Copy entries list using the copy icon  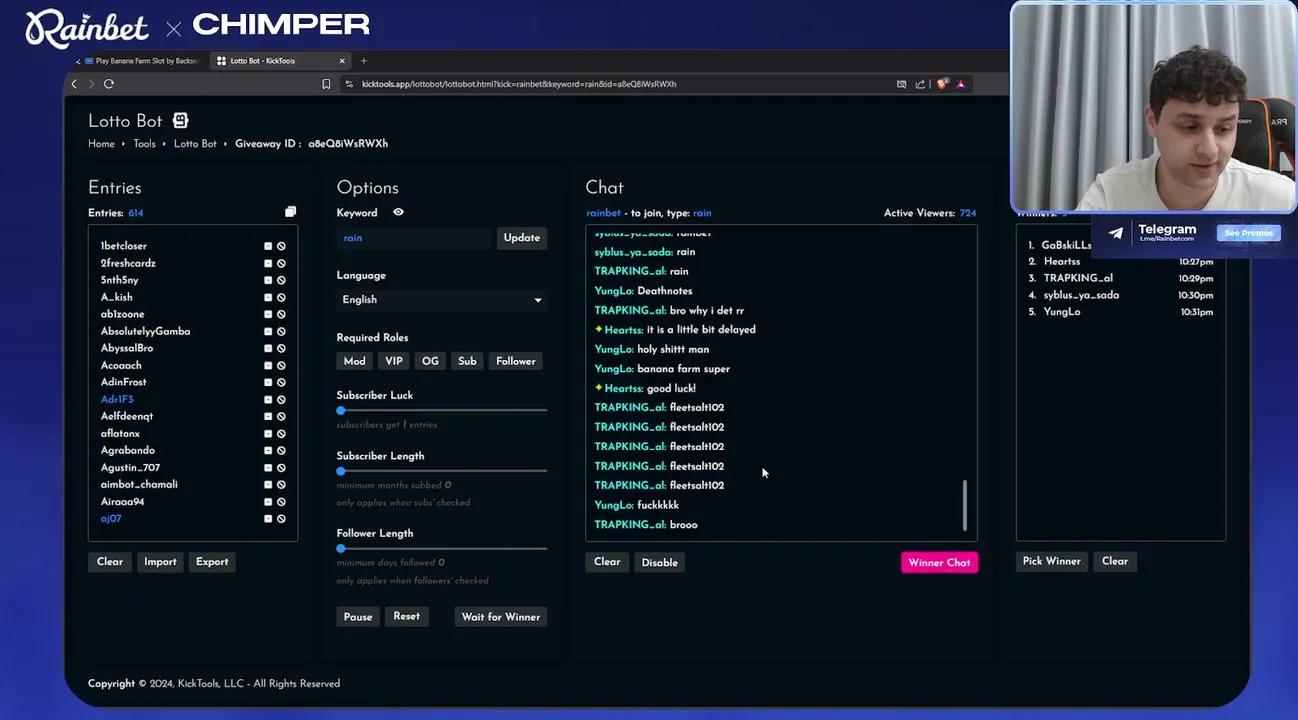coord(290,212)
